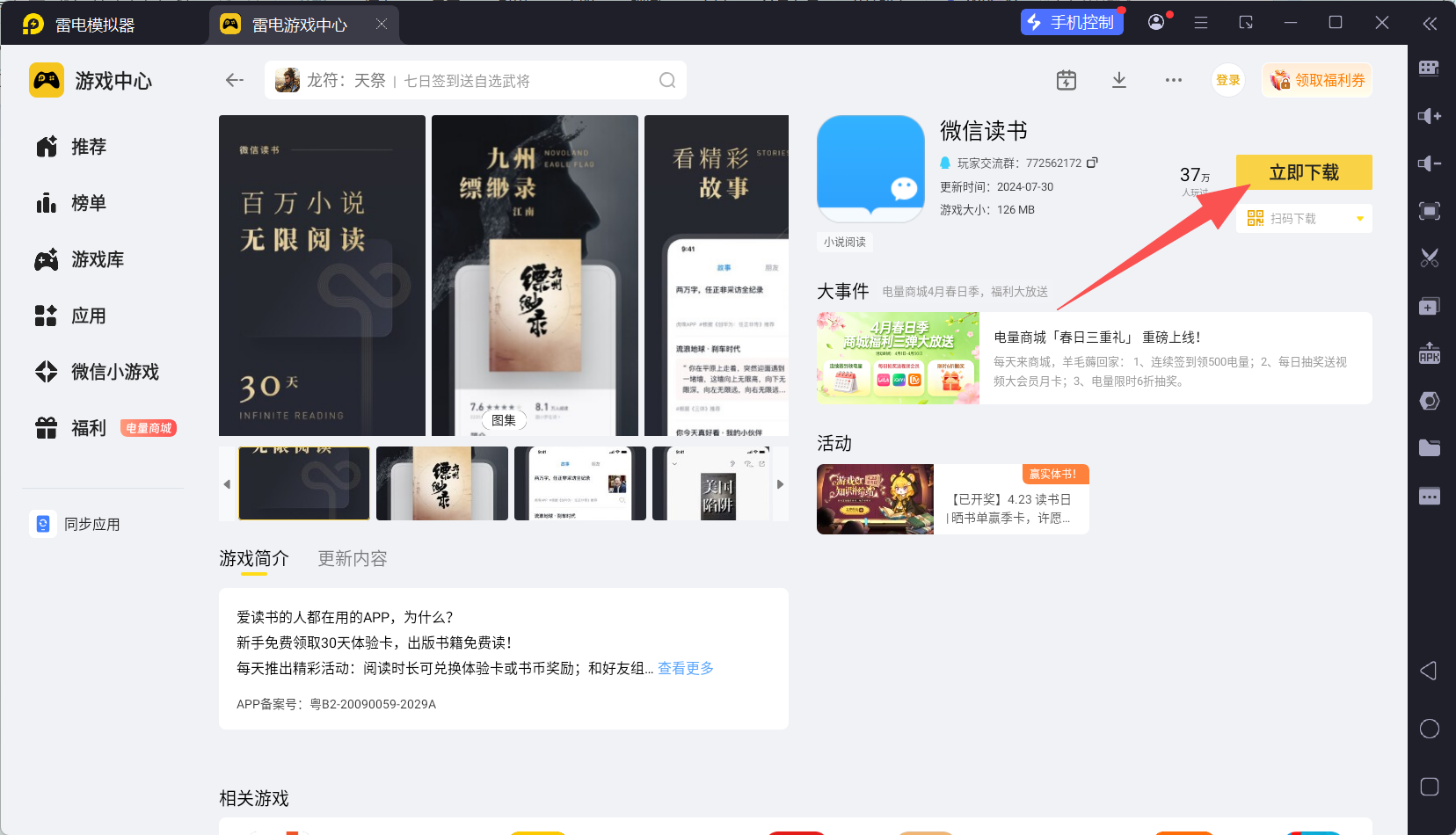The image size is (1456, 835).
Task: Collapse the right toolbar with double chevron
Action: pos(1430,24)
